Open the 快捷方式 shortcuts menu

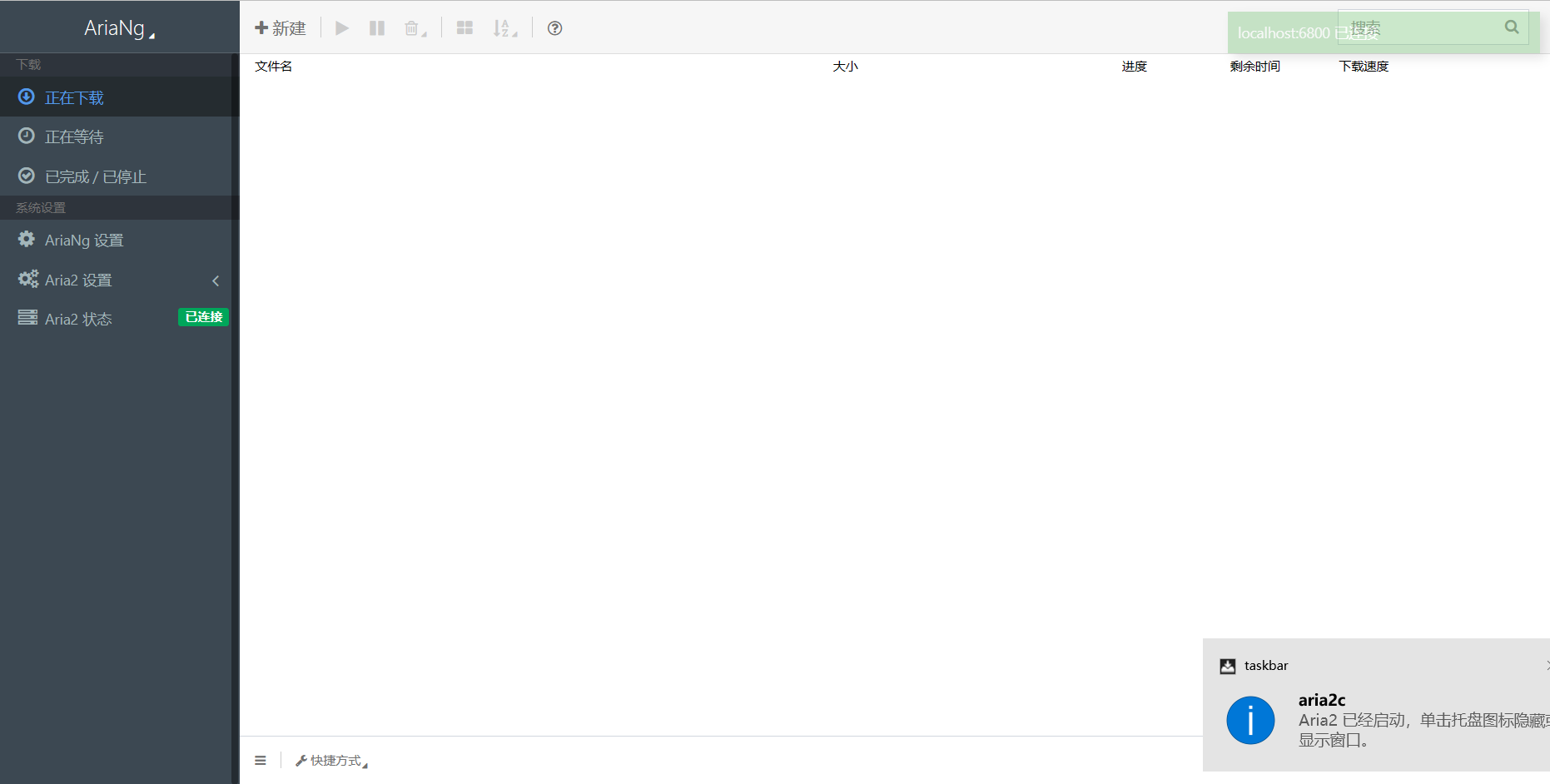pyautogui.click(x=331, y=761)
